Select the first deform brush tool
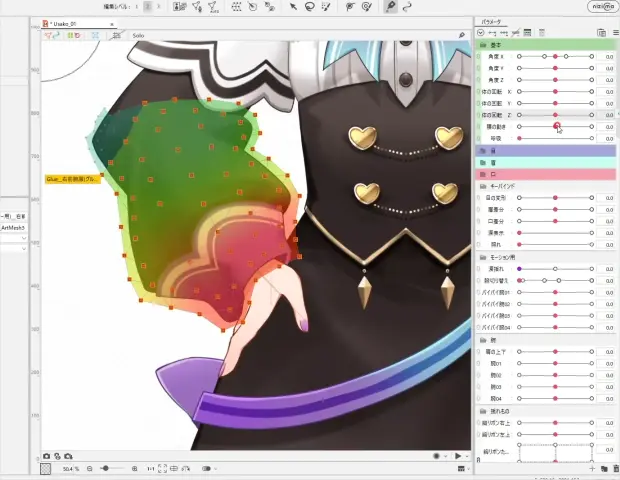620x480 pixels. (350, 6)
